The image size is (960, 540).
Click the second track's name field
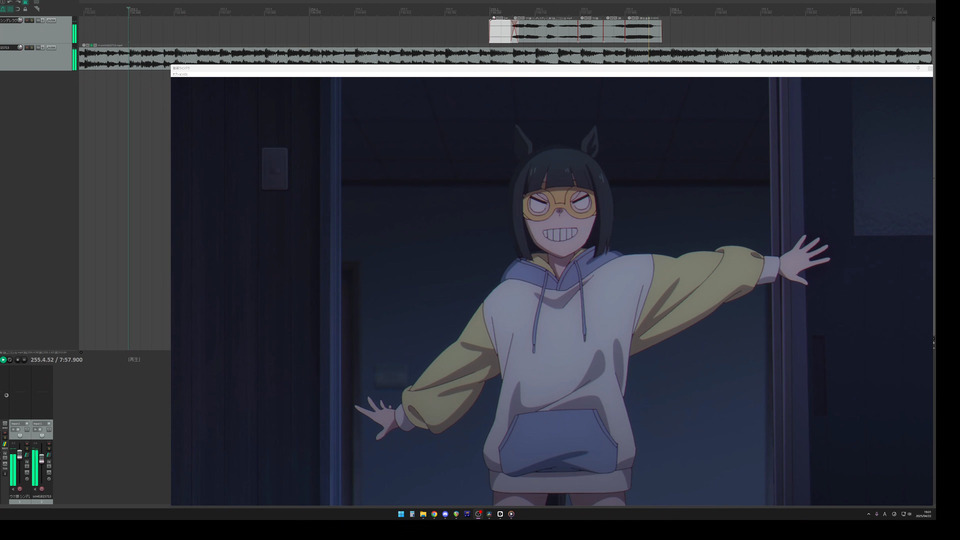(x=9, y=47)
